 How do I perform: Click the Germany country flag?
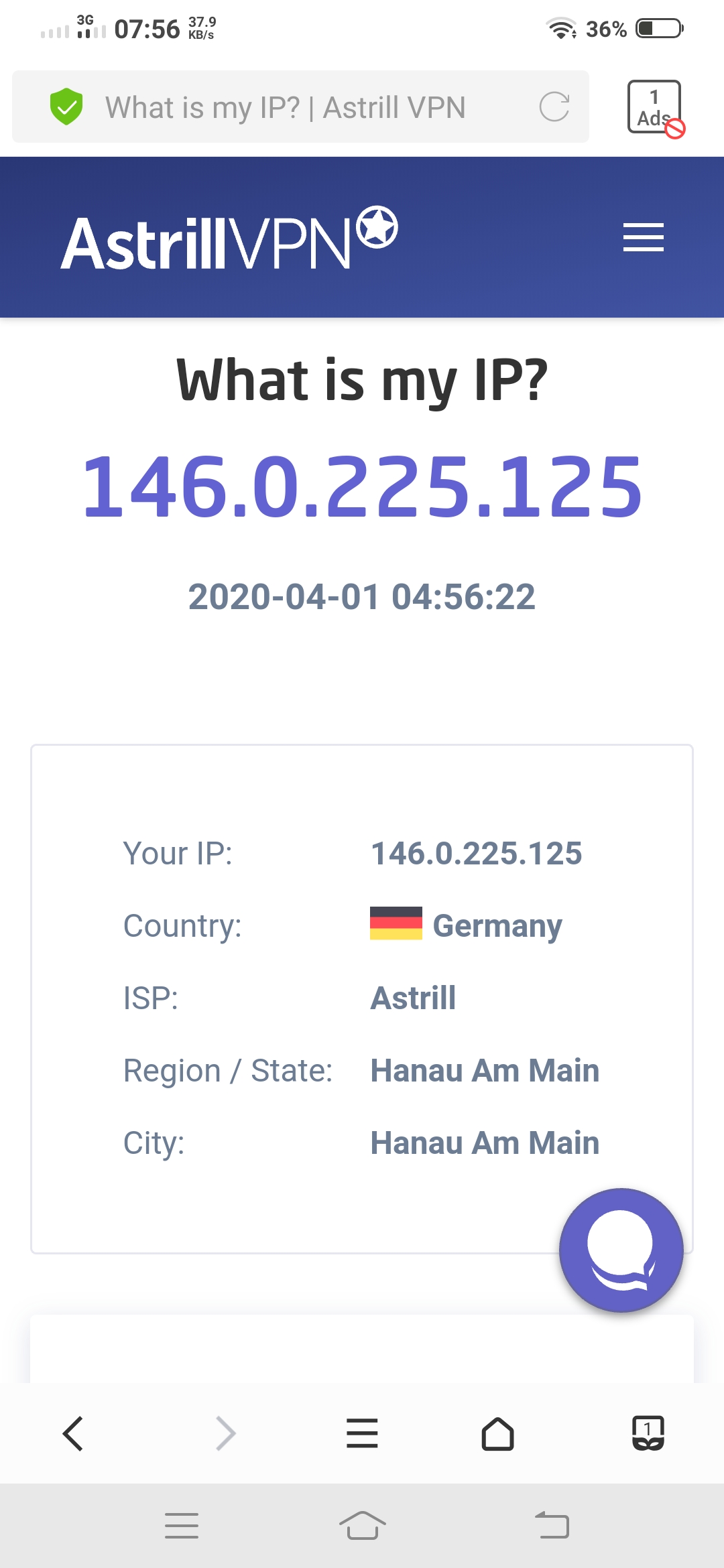click(x=396, y=923)
